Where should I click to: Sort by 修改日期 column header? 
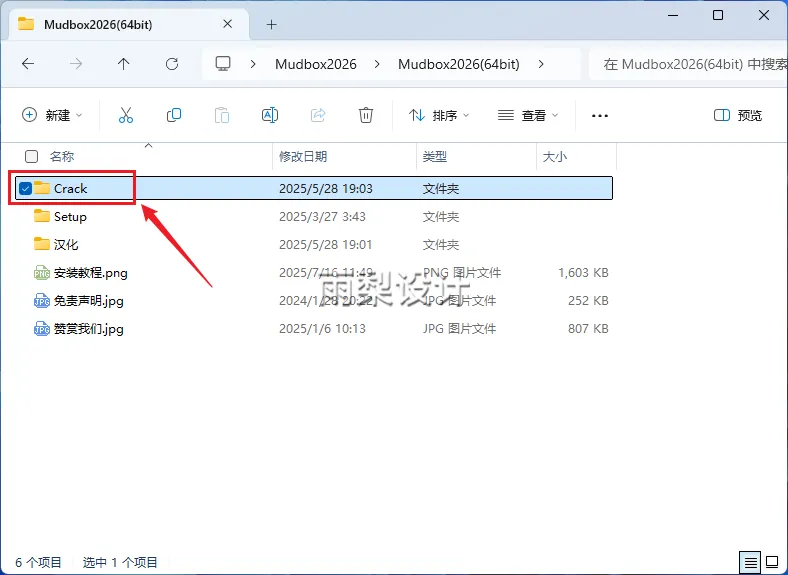(303, 156)
